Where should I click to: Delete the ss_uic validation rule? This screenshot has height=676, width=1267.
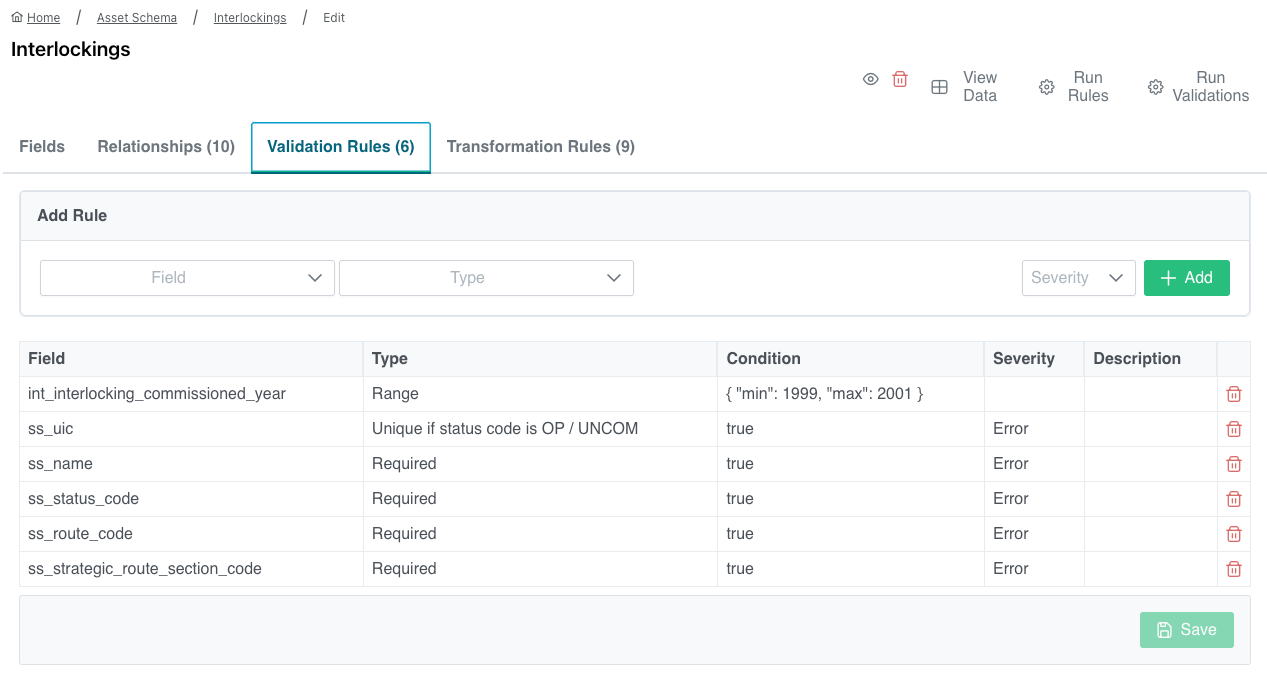[1233, 429]
